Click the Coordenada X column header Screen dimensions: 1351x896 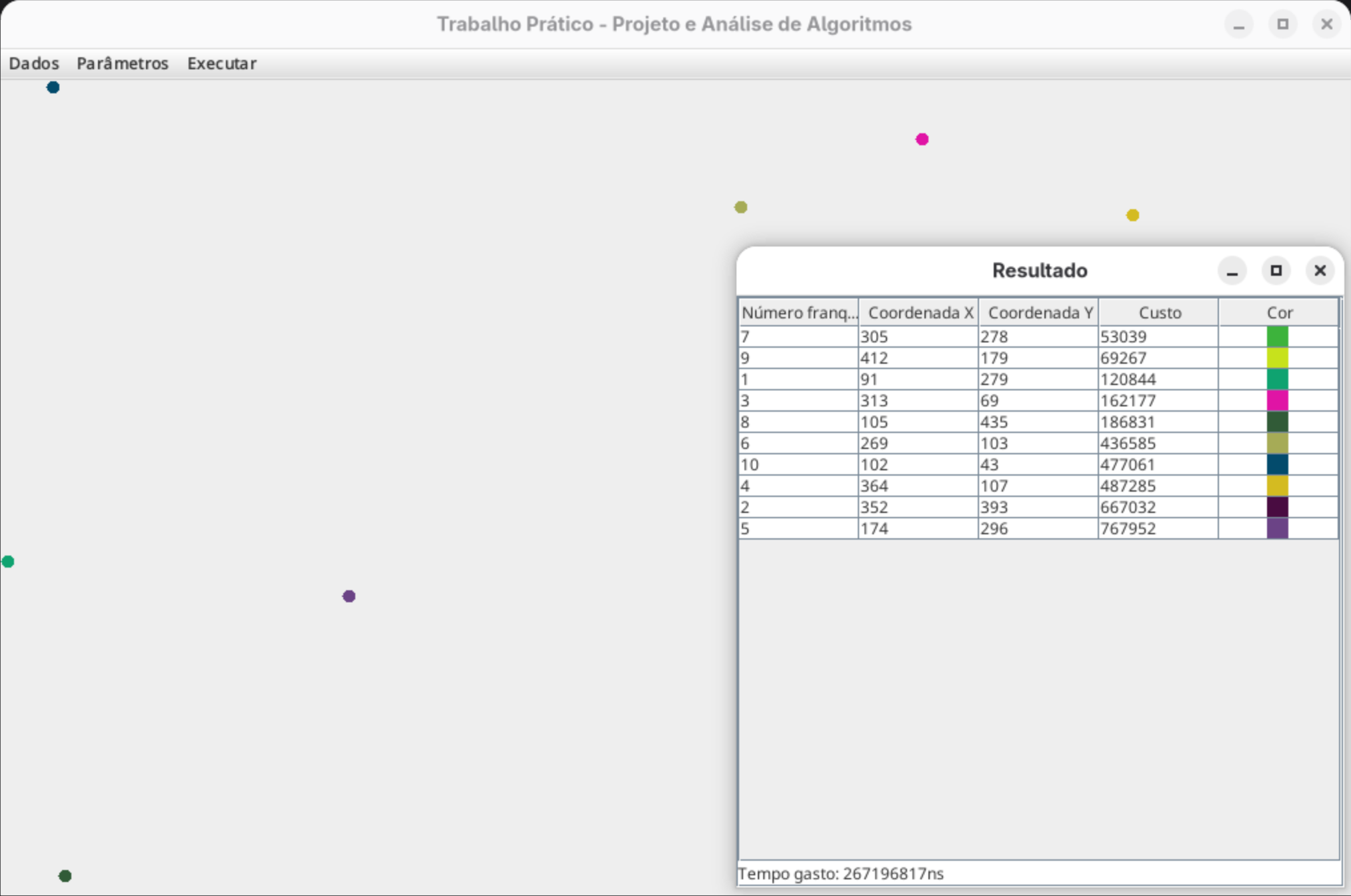[919, 312]
